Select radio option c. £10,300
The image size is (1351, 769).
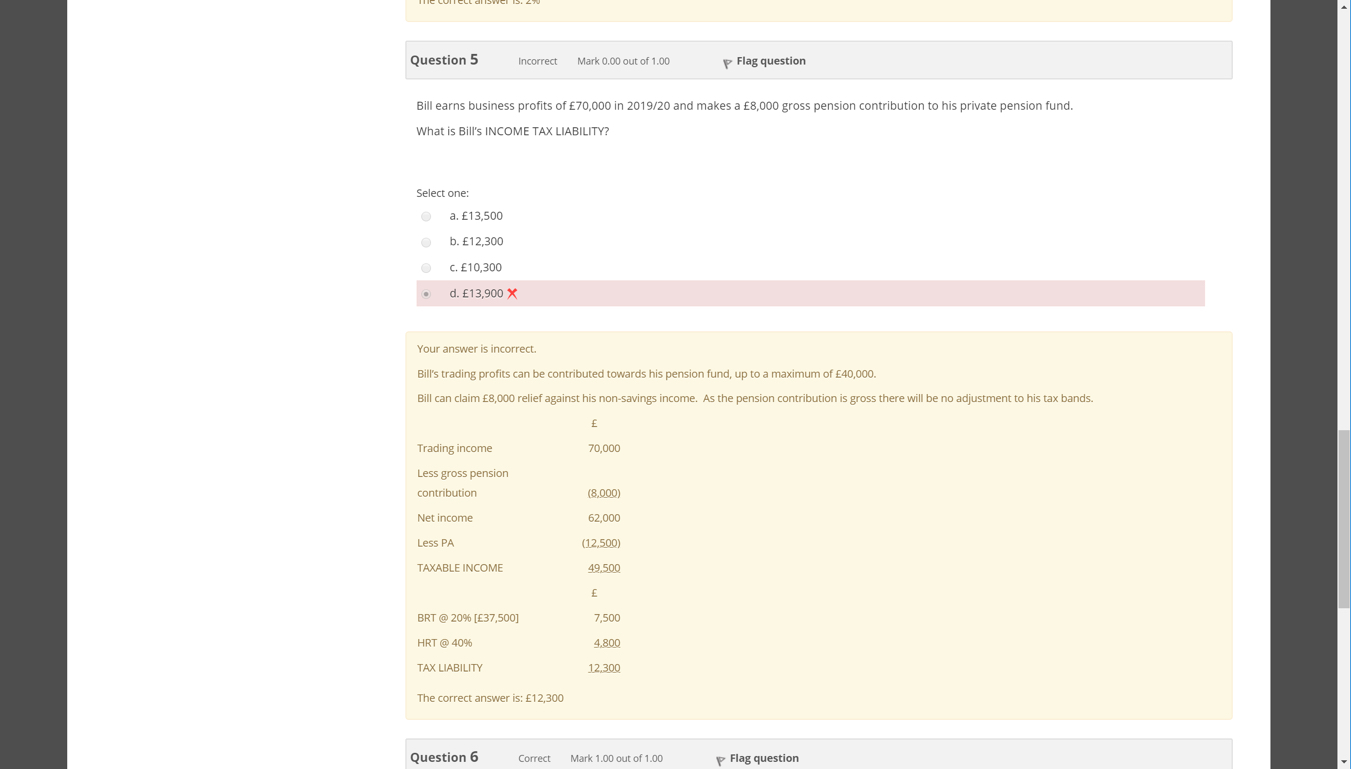click(426, 269)
